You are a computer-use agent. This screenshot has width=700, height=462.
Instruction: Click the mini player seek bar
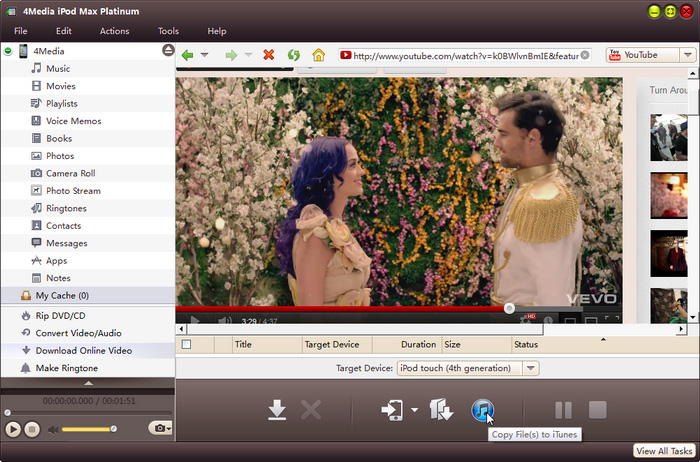88,412
